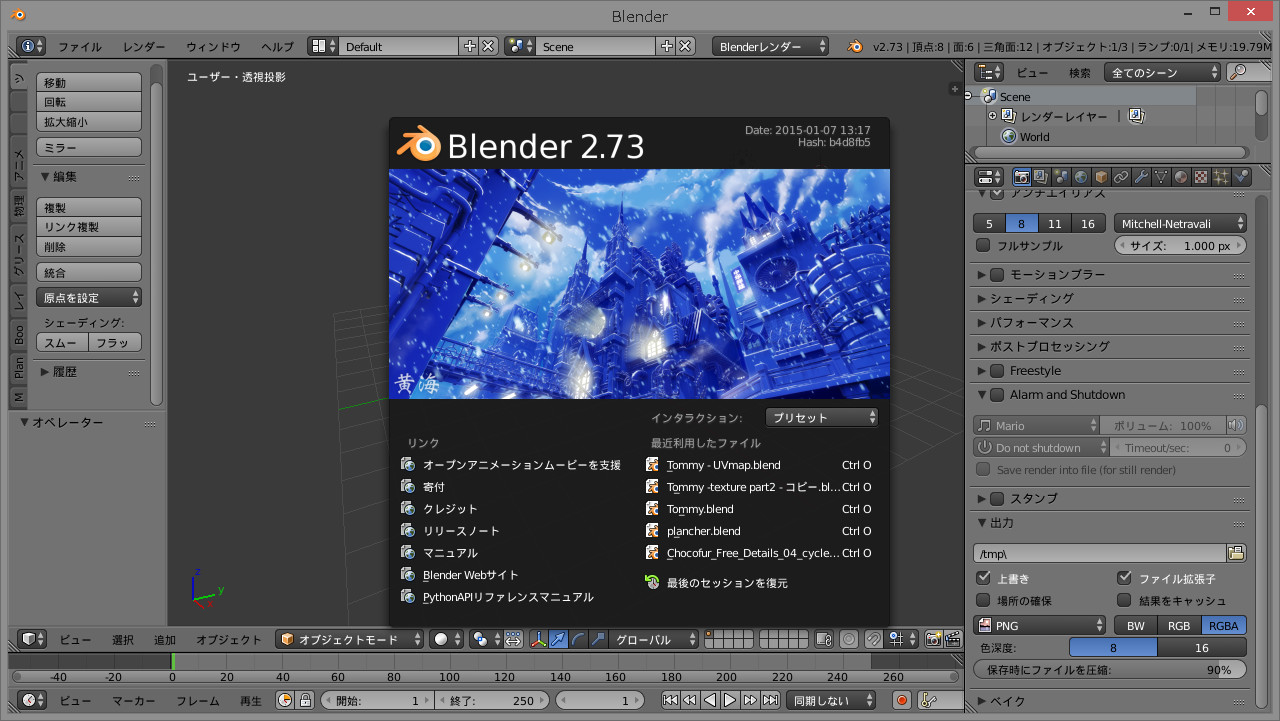Open the Scene properties tab icon

coord(1061,177)
